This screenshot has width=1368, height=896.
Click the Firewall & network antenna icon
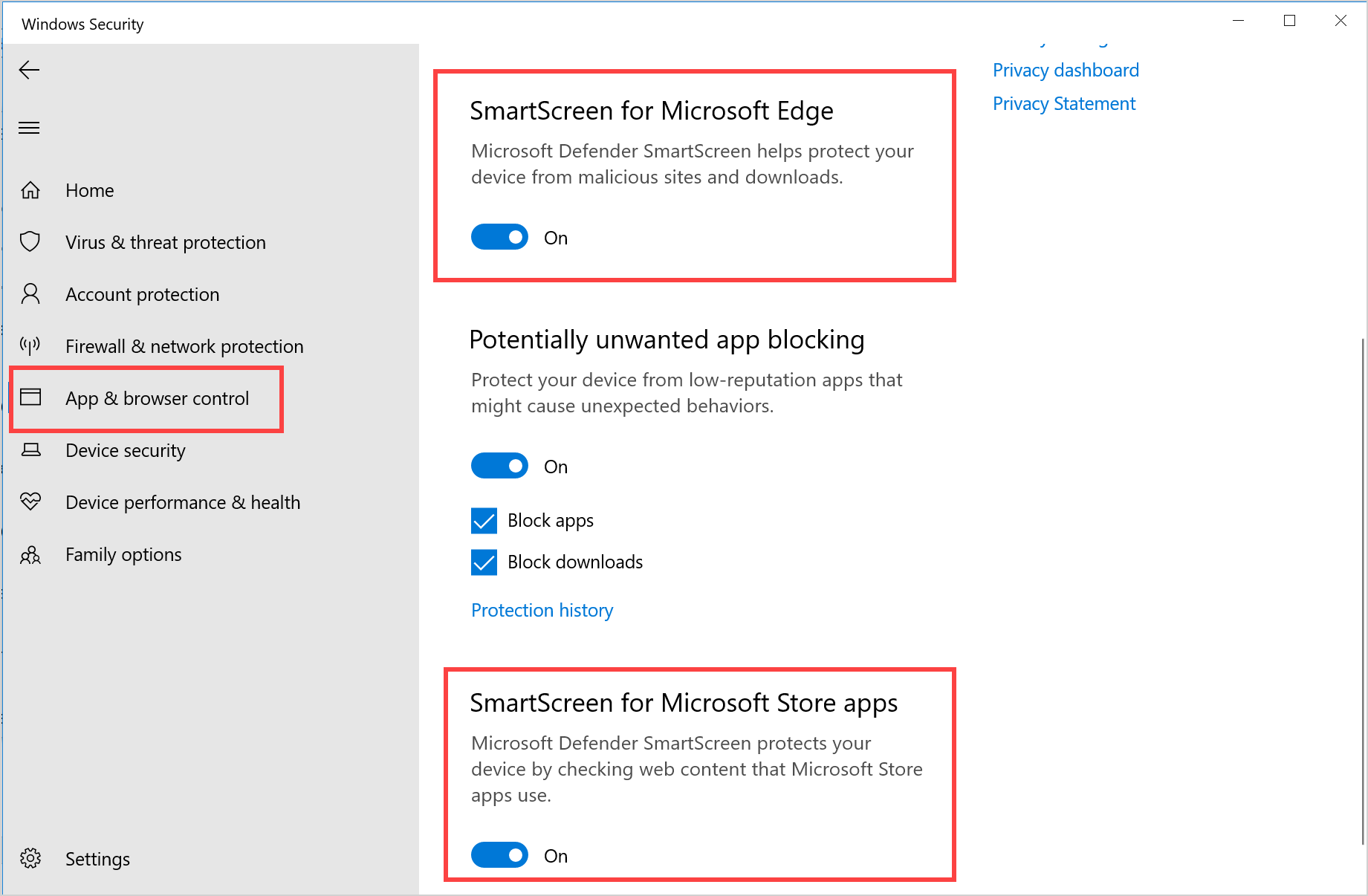30,346
